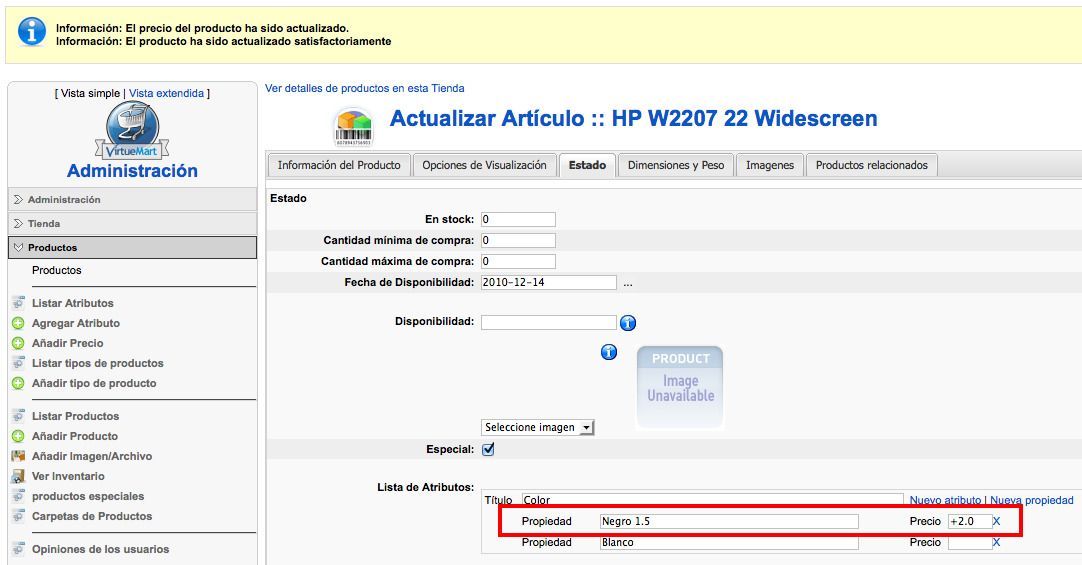The width and height of the screenshot is (1082, 565).
Task: Switch to Vista extendida link
Action: (x=166, y=93)
